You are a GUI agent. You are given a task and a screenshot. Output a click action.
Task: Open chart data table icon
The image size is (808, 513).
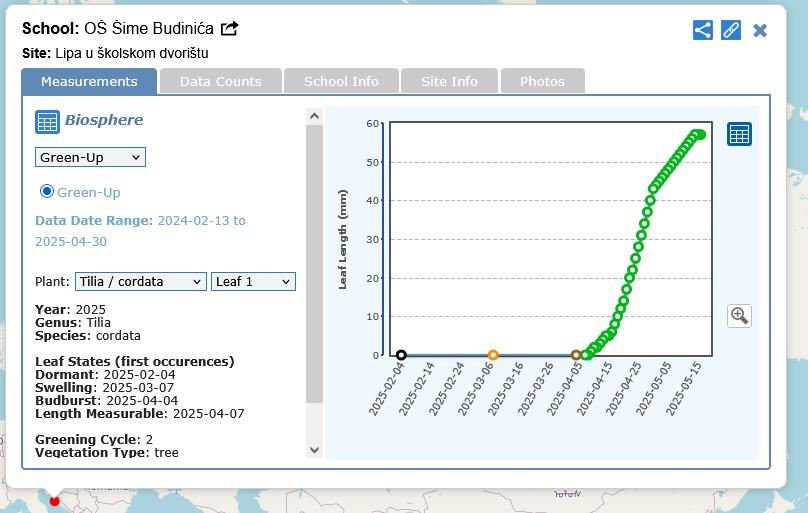[739, 134]
